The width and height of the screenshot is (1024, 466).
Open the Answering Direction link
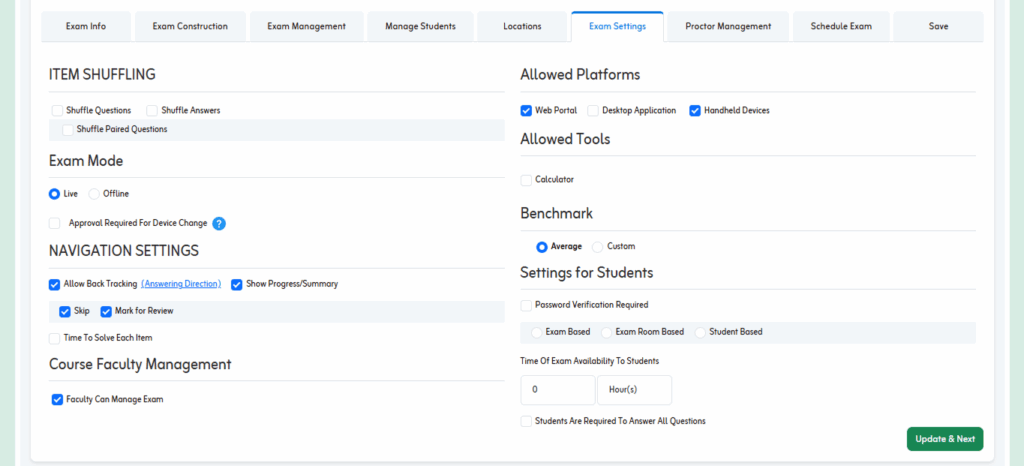(180, 284)
